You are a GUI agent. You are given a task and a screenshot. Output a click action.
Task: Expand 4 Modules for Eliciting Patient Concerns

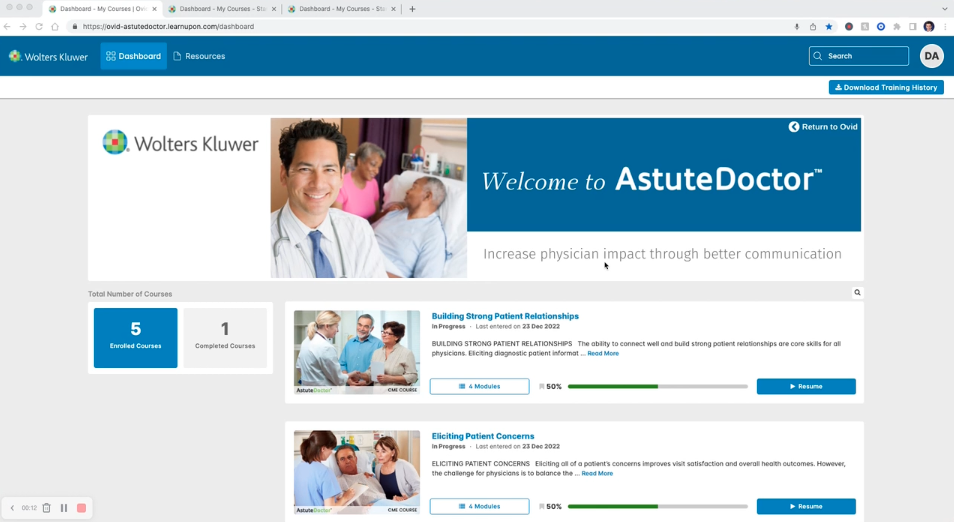(479, 506)
